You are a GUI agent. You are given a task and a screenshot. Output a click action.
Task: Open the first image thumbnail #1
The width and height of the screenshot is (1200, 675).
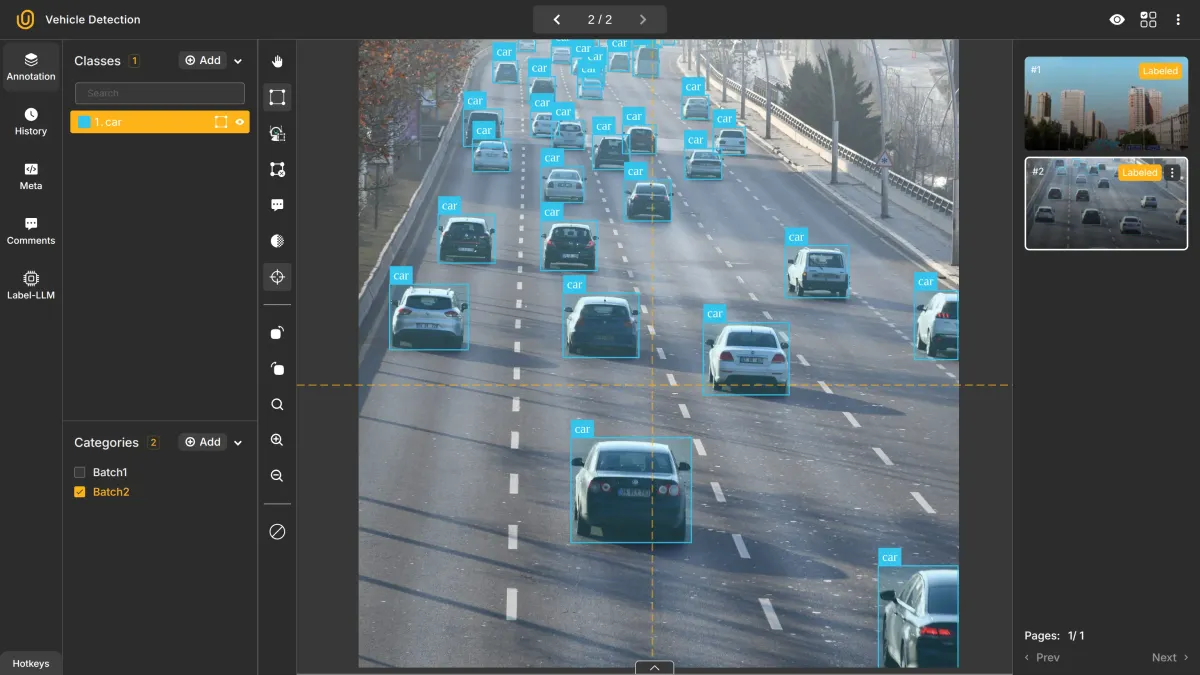point(1106,103)
